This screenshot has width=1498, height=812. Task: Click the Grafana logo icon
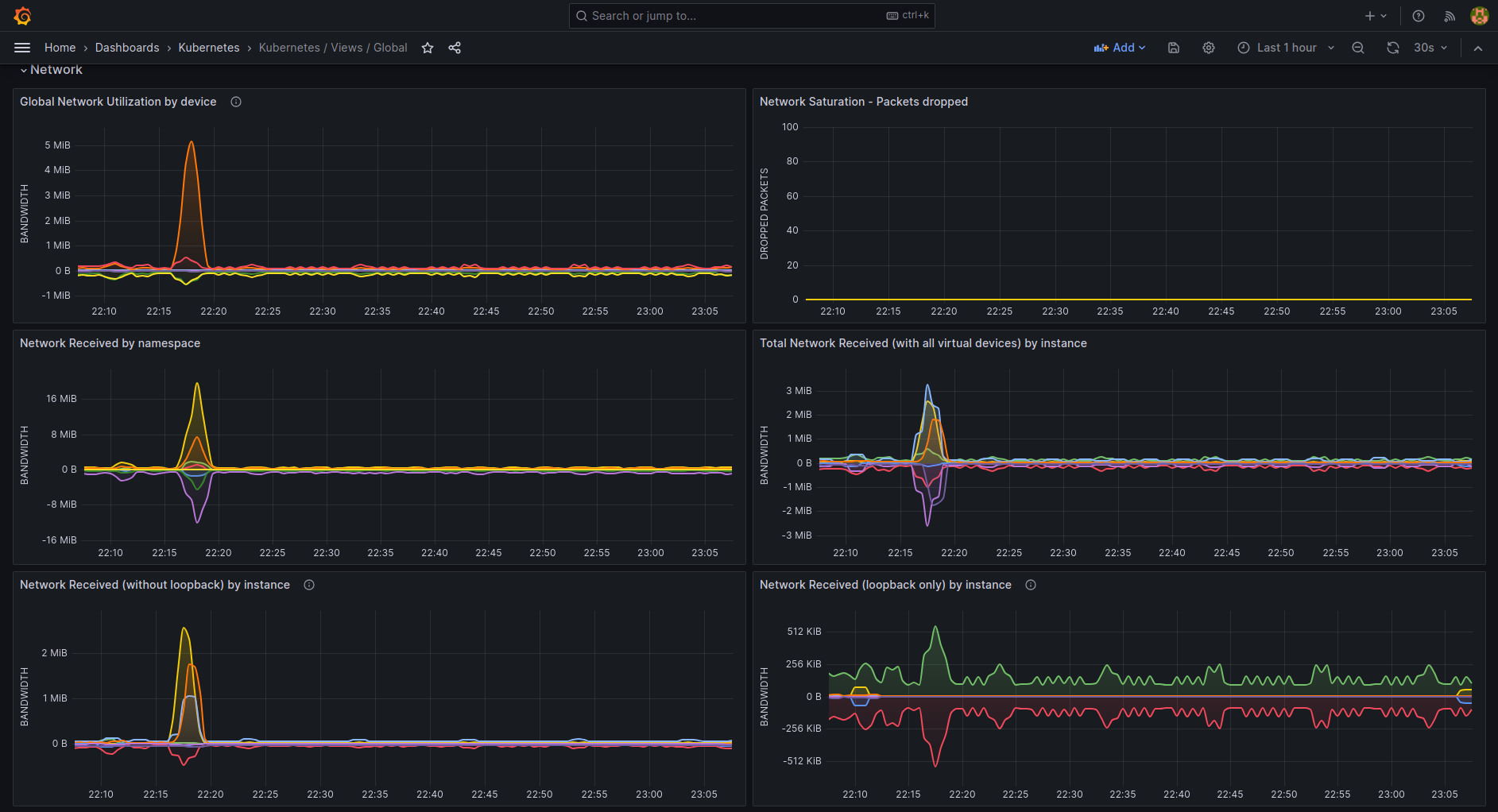coord(22,16)
